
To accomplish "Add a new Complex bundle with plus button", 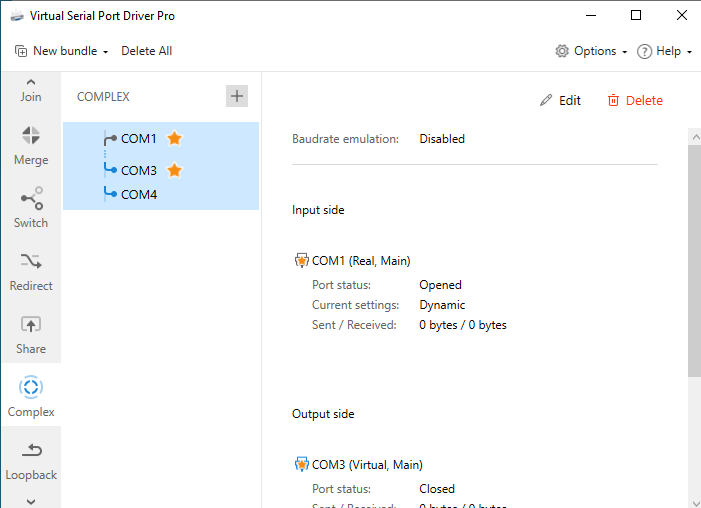I will pyautogui.click(x=237, y=96).
